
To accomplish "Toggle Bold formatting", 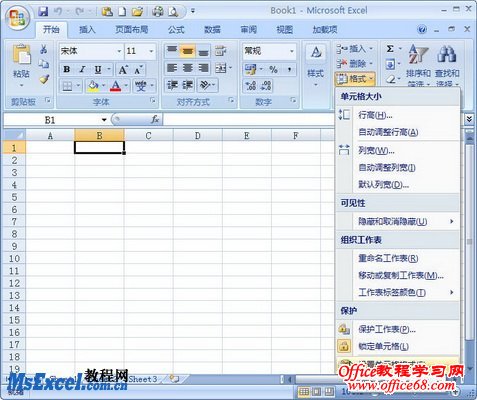I will [x=67, y=69].
